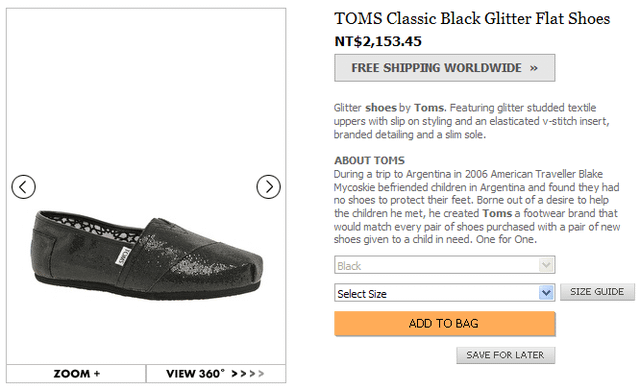Click the FREE SHIPPING WORLDWIDE banner
This screenshot has width=640, height=390.
444,68
